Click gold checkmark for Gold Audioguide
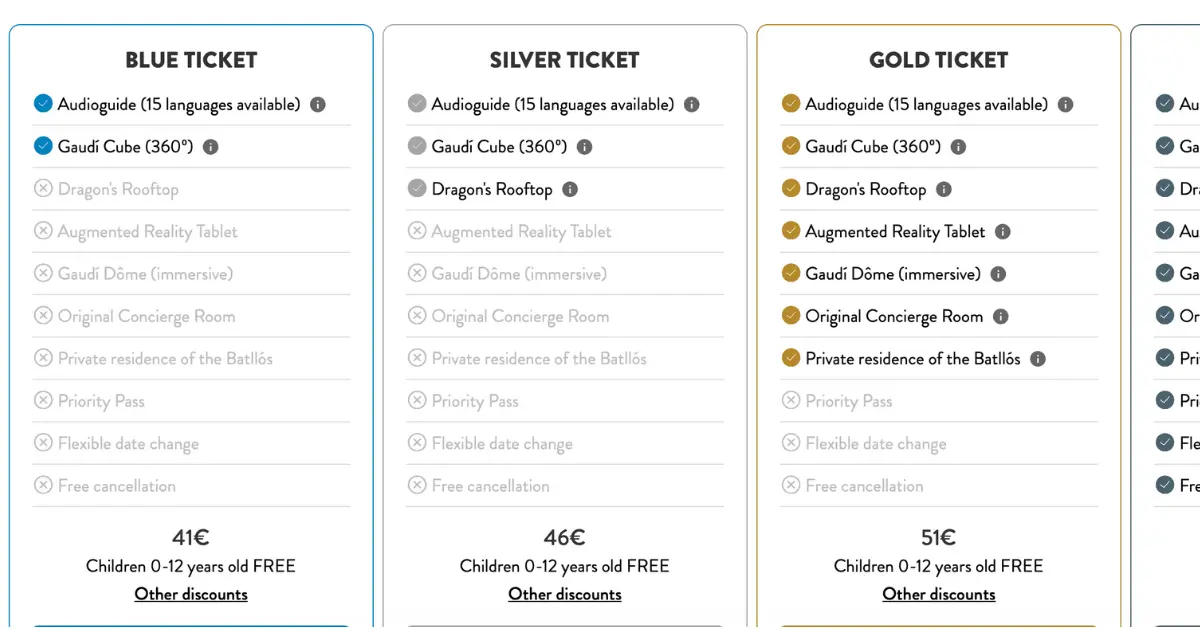 [791, 103]
